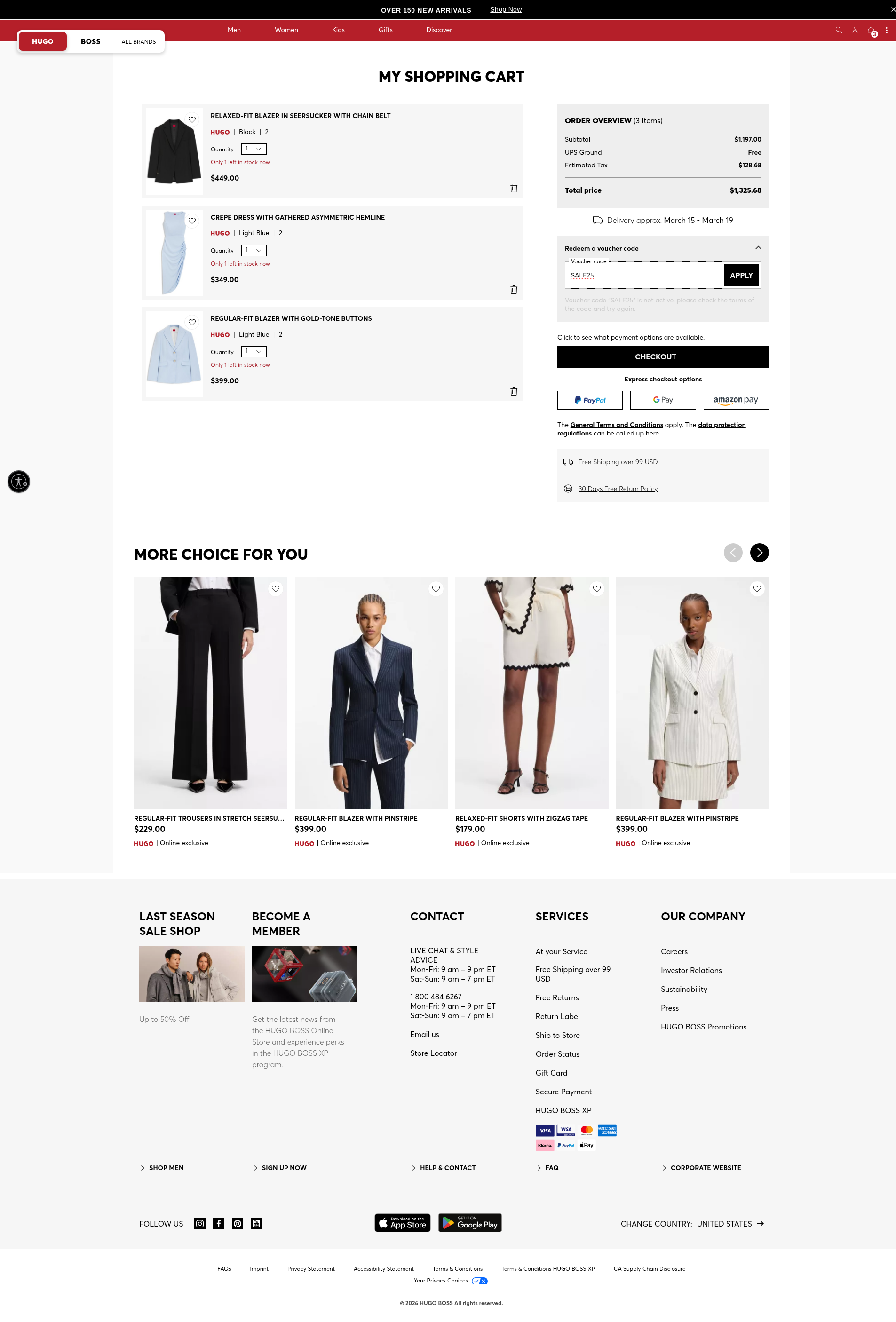The width and height of the screenshot is (896, 1322).
Task: Collapse the Redeem a voucher code section
Action: (x=758, y=248)
